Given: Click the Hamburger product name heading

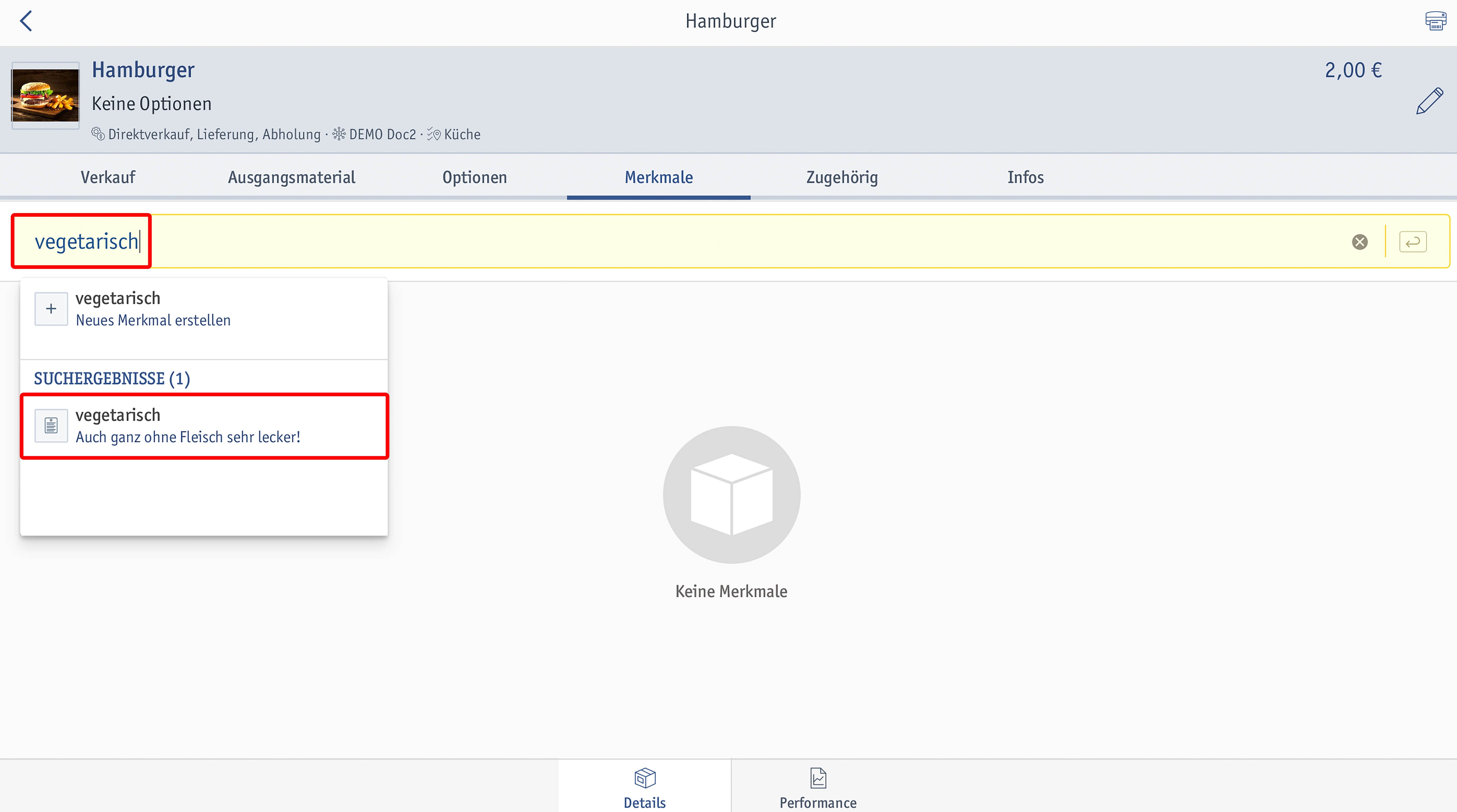Looking at the screenshot, I should pos(143,70).
